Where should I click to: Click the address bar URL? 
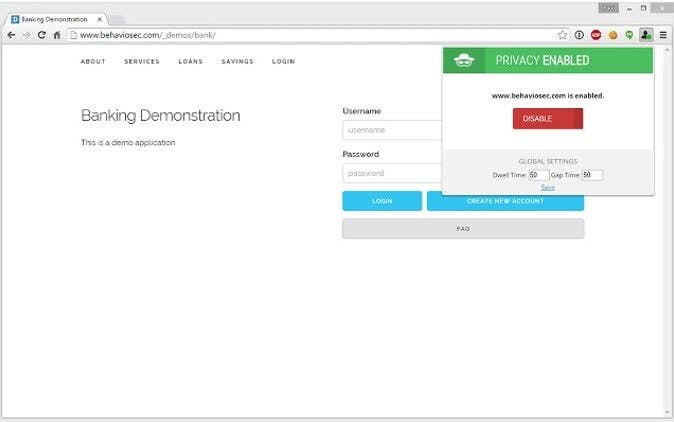click(148, 35)
